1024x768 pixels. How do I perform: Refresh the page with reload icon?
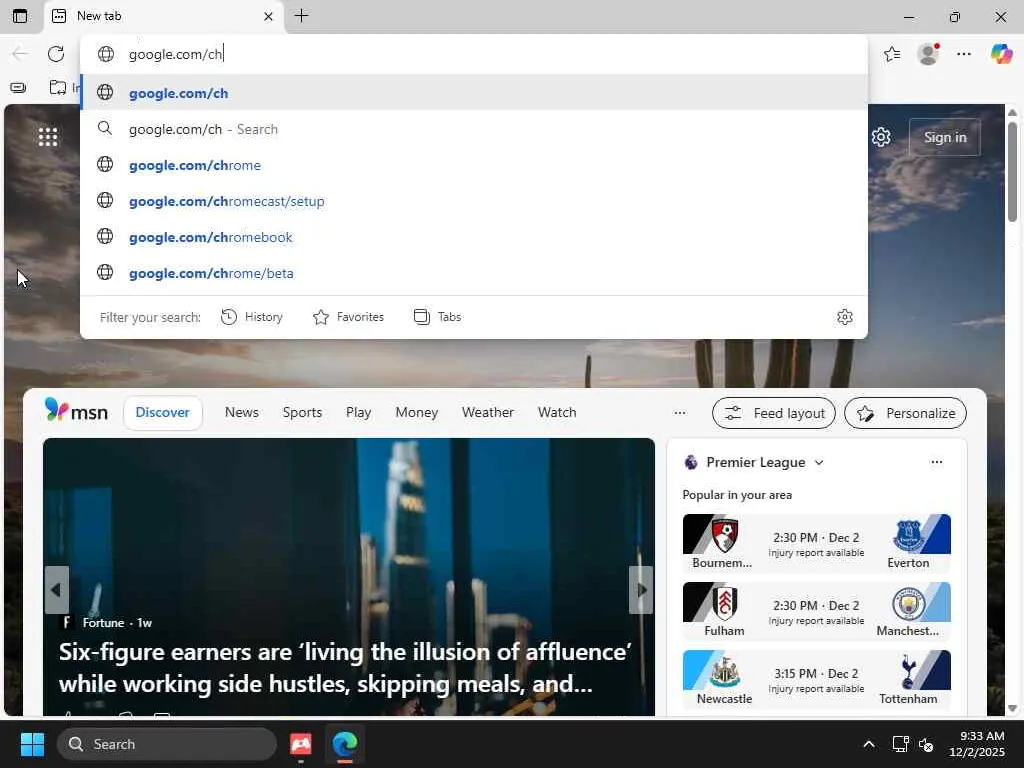pos(56,54)
